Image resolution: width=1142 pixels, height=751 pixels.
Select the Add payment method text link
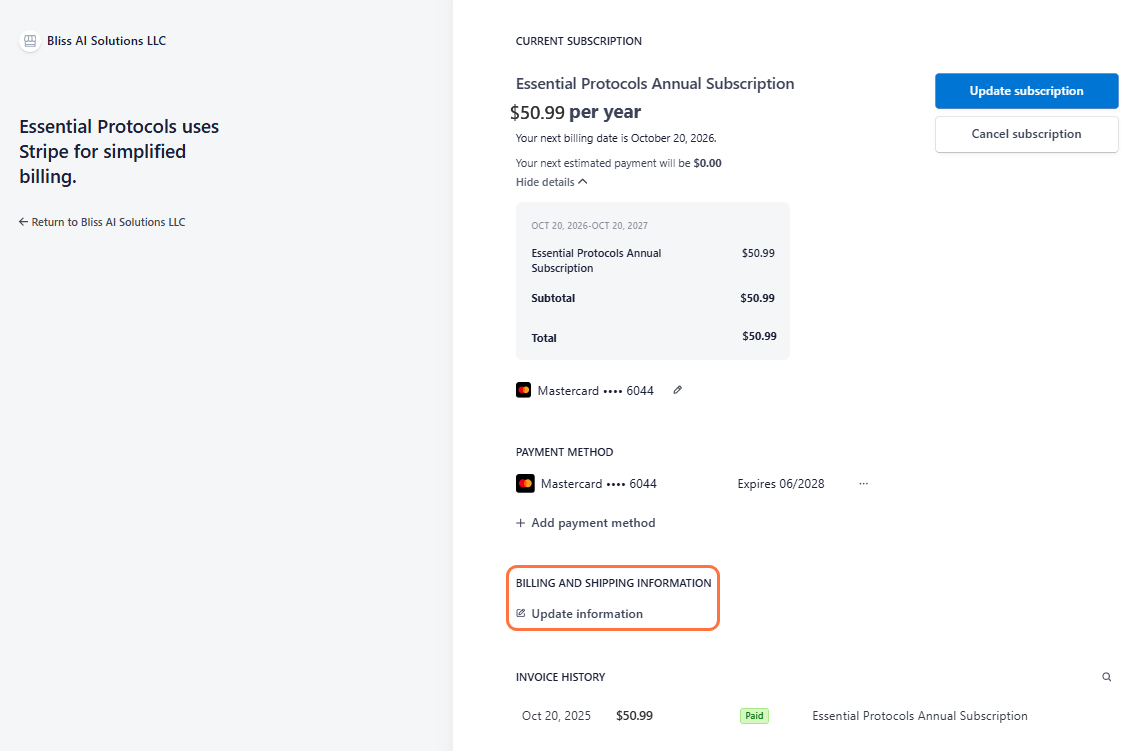coord(593,523)
